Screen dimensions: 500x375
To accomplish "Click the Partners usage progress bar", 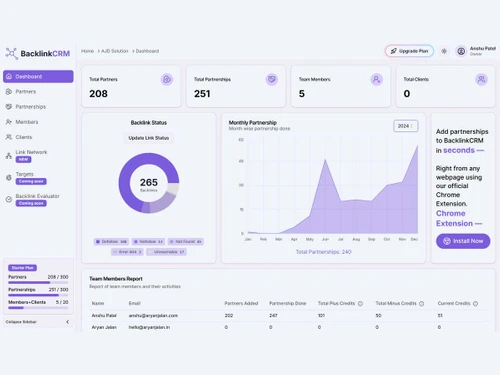I will (38, 283).
